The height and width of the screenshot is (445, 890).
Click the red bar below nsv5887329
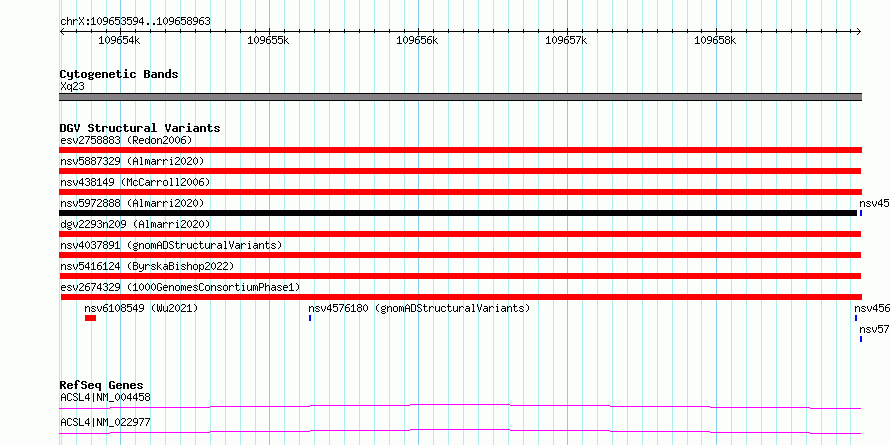[460, 171]
